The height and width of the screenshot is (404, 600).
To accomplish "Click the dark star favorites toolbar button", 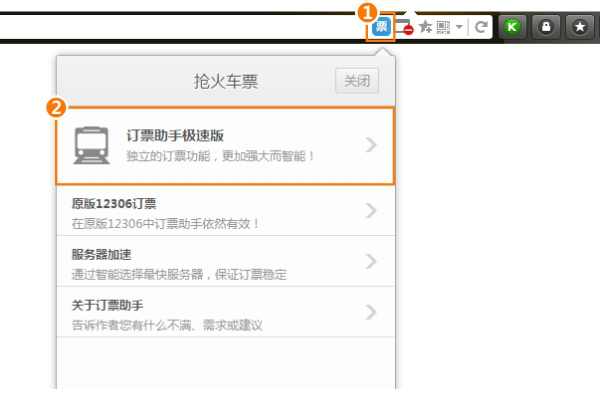I will pos(577,27).
